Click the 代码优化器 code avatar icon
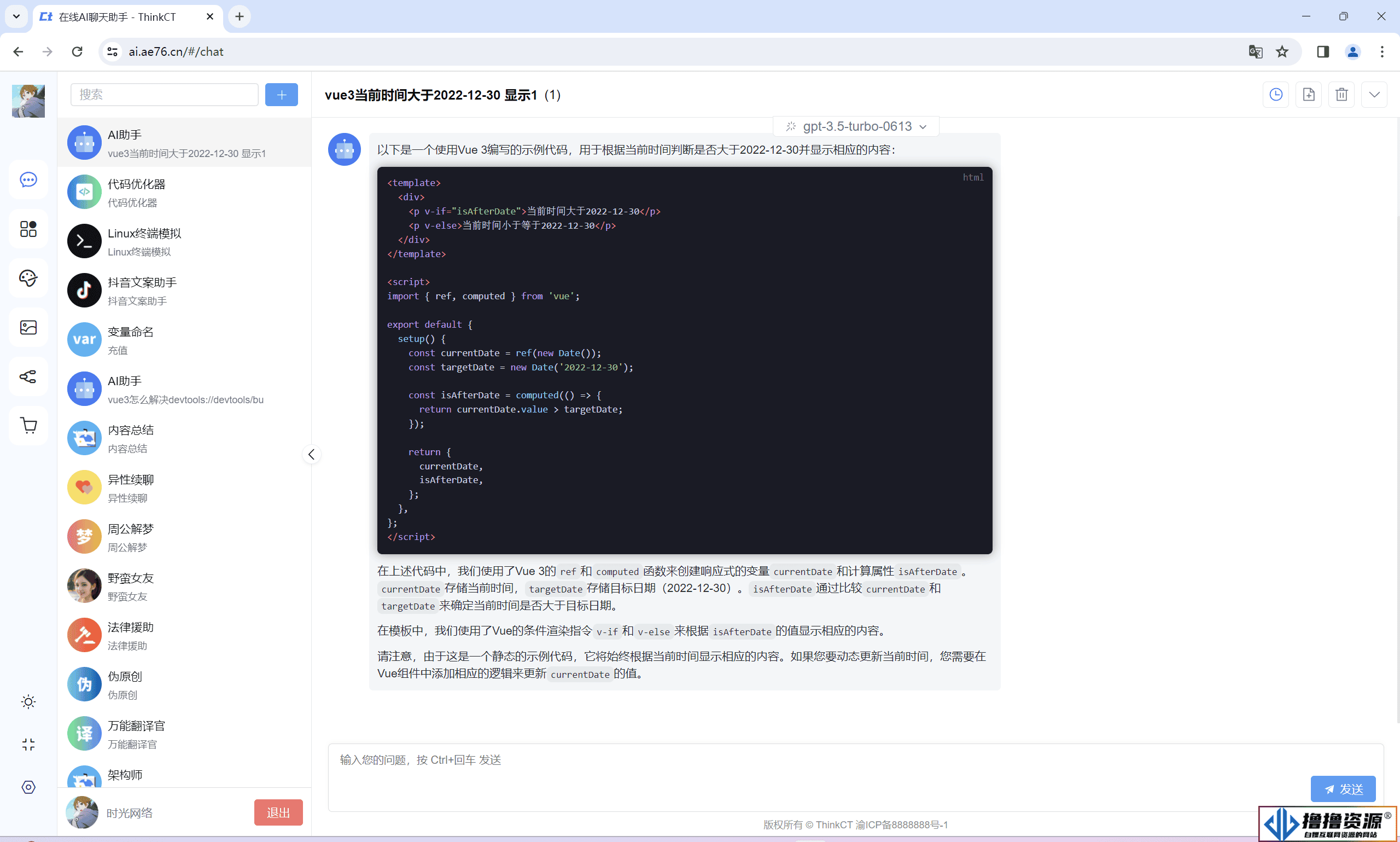This screenshot has width=1400, height=842. (84, 192)
